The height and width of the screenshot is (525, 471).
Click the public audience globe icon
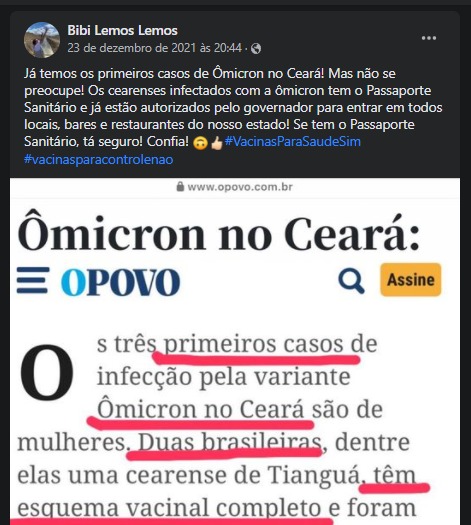[256, 49]
